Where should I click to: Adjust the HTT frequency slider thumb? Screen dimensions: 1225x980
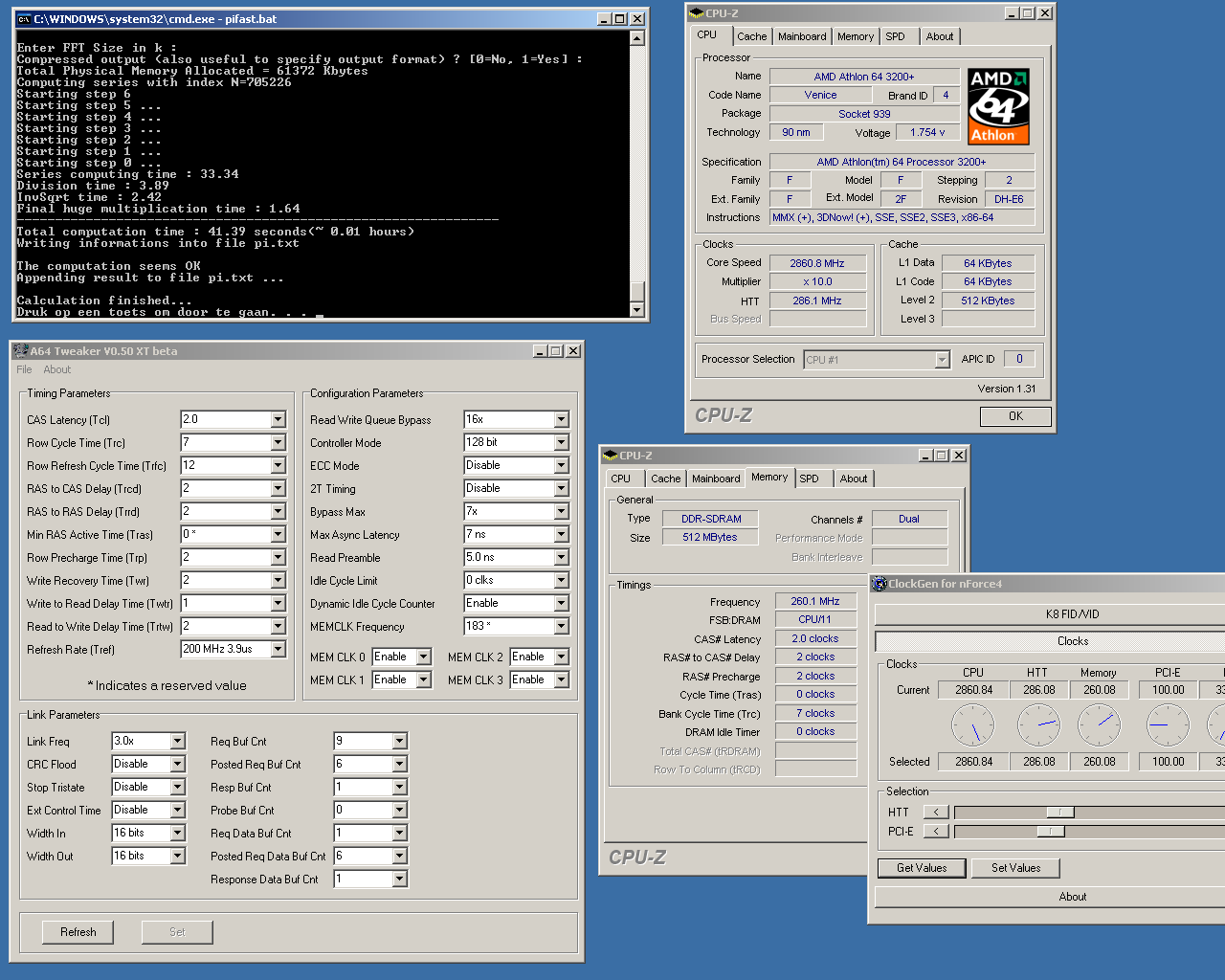point(1059,813)
